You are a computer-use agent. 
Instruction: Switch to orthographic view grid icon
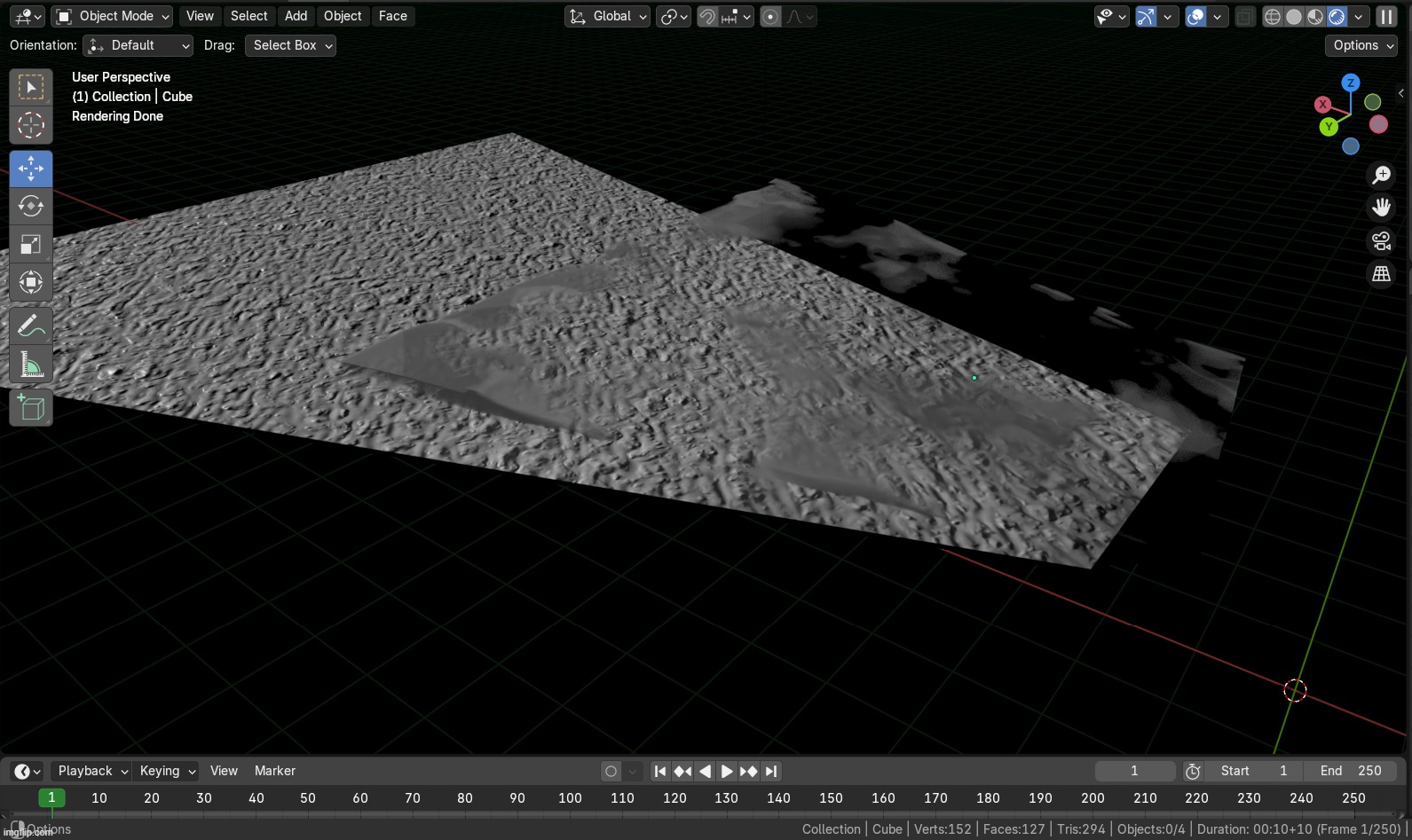[1381, 274]
